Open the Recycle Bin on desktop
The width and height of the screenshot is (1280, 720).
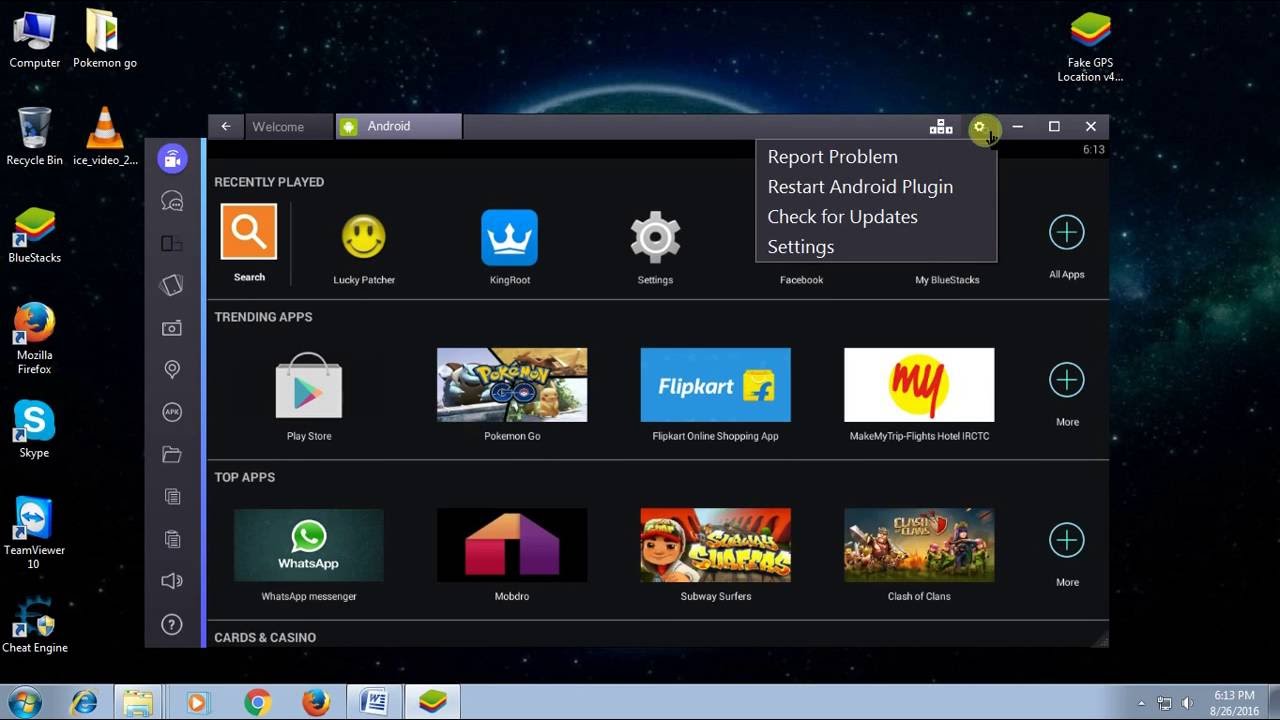[x=34, y=136]
